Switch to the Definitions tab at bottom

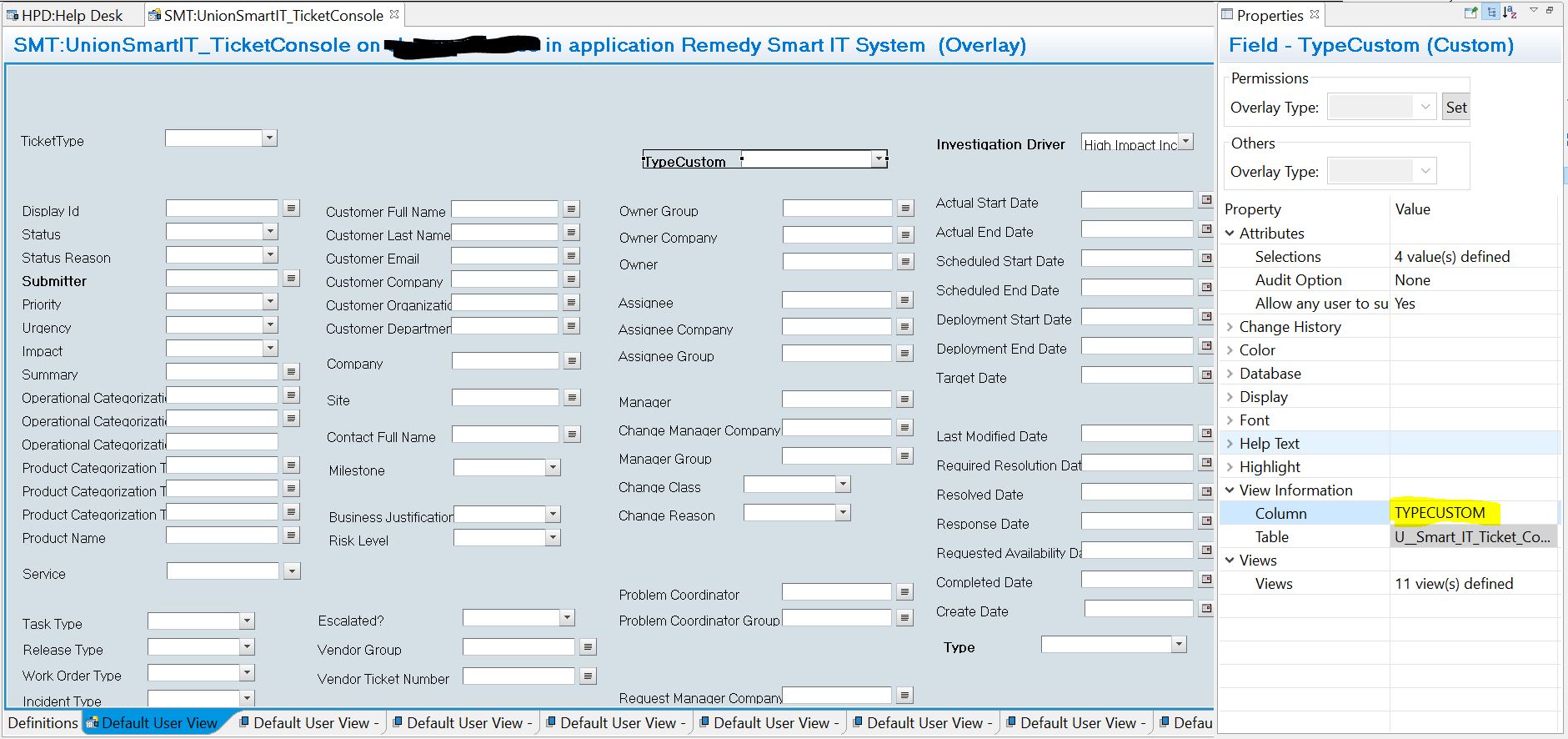coord(43,723)
